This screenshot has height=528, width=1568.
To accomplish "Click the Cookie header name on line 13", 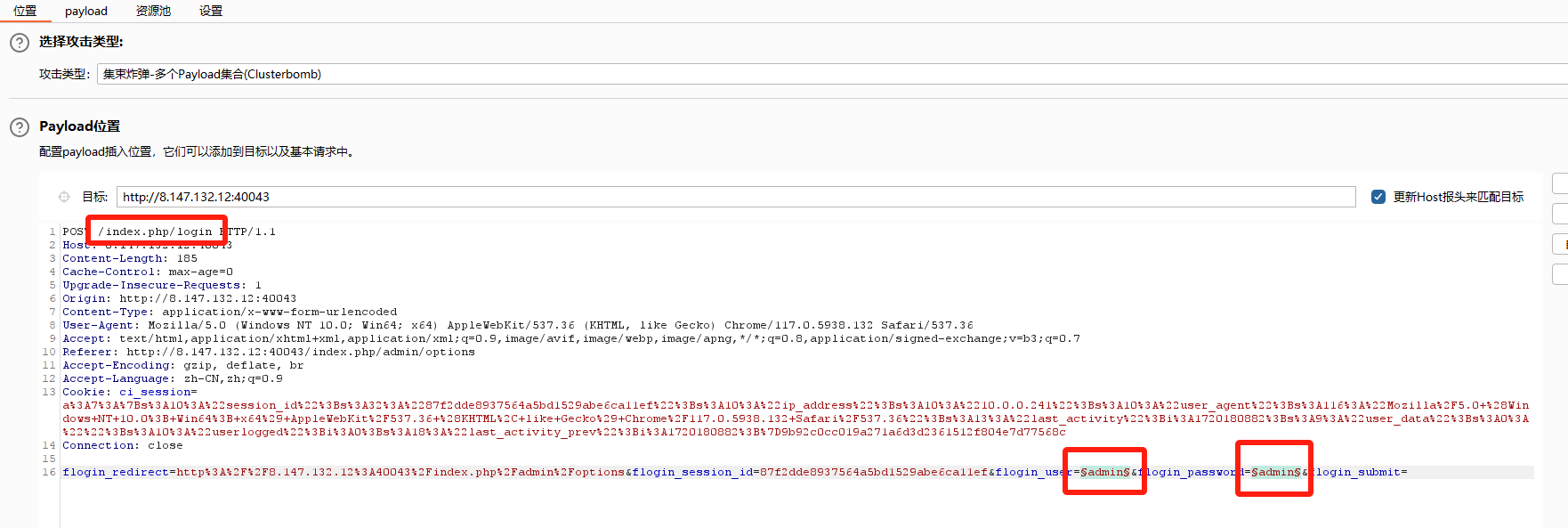I will pyautogui.click(x=86, y=392).
